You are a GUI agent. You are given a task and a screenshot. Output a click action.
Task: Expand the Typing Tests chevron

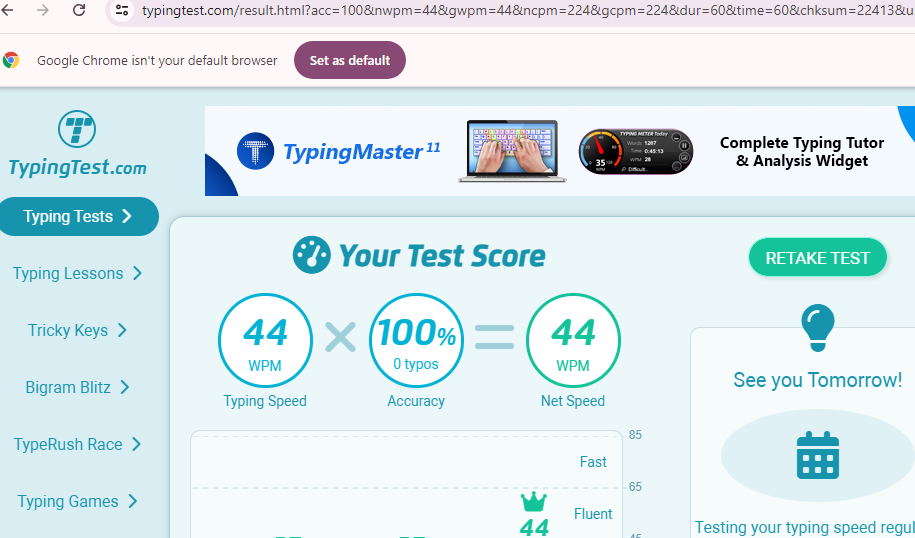(x=127, y=216)
